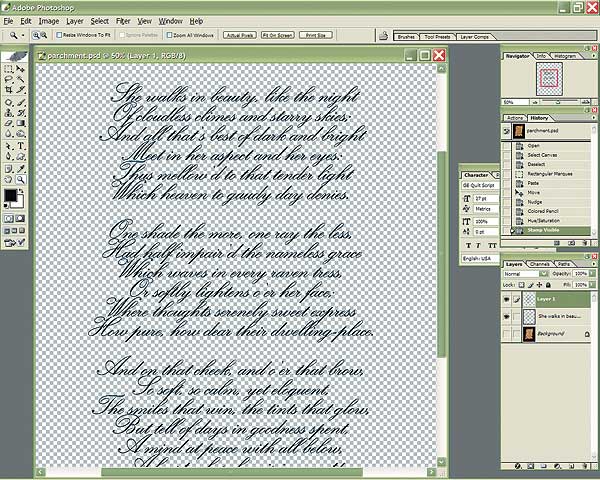
Task: Select the Notes tool
Action: [x=8, y=169]
